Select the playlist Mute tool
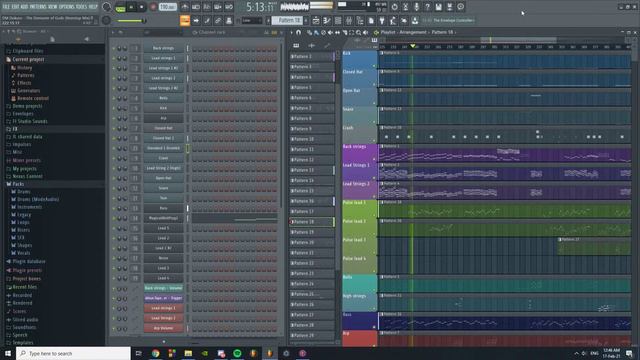 [330, 32]
